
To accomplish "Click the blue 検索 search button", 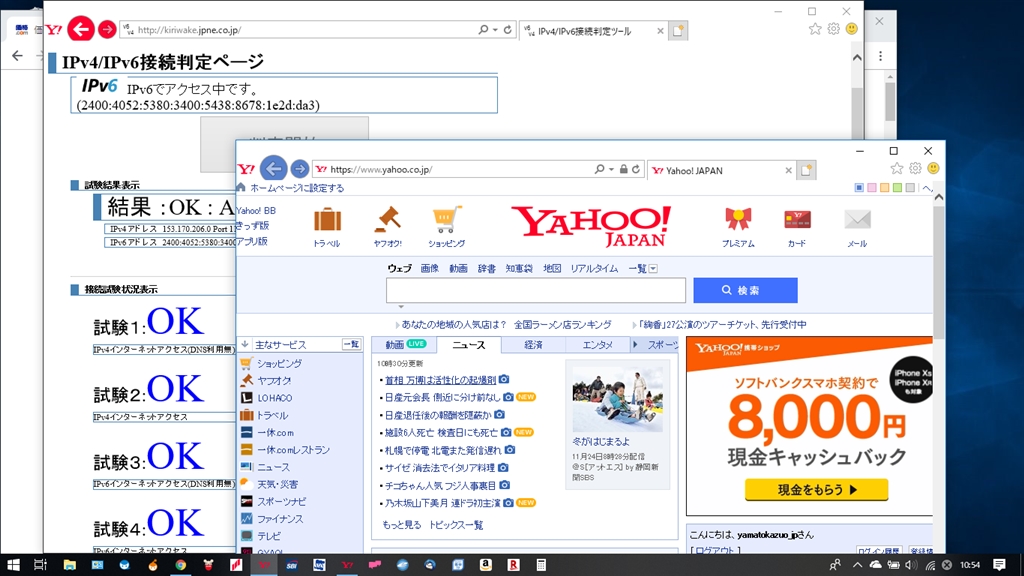I will pos(745,291).
